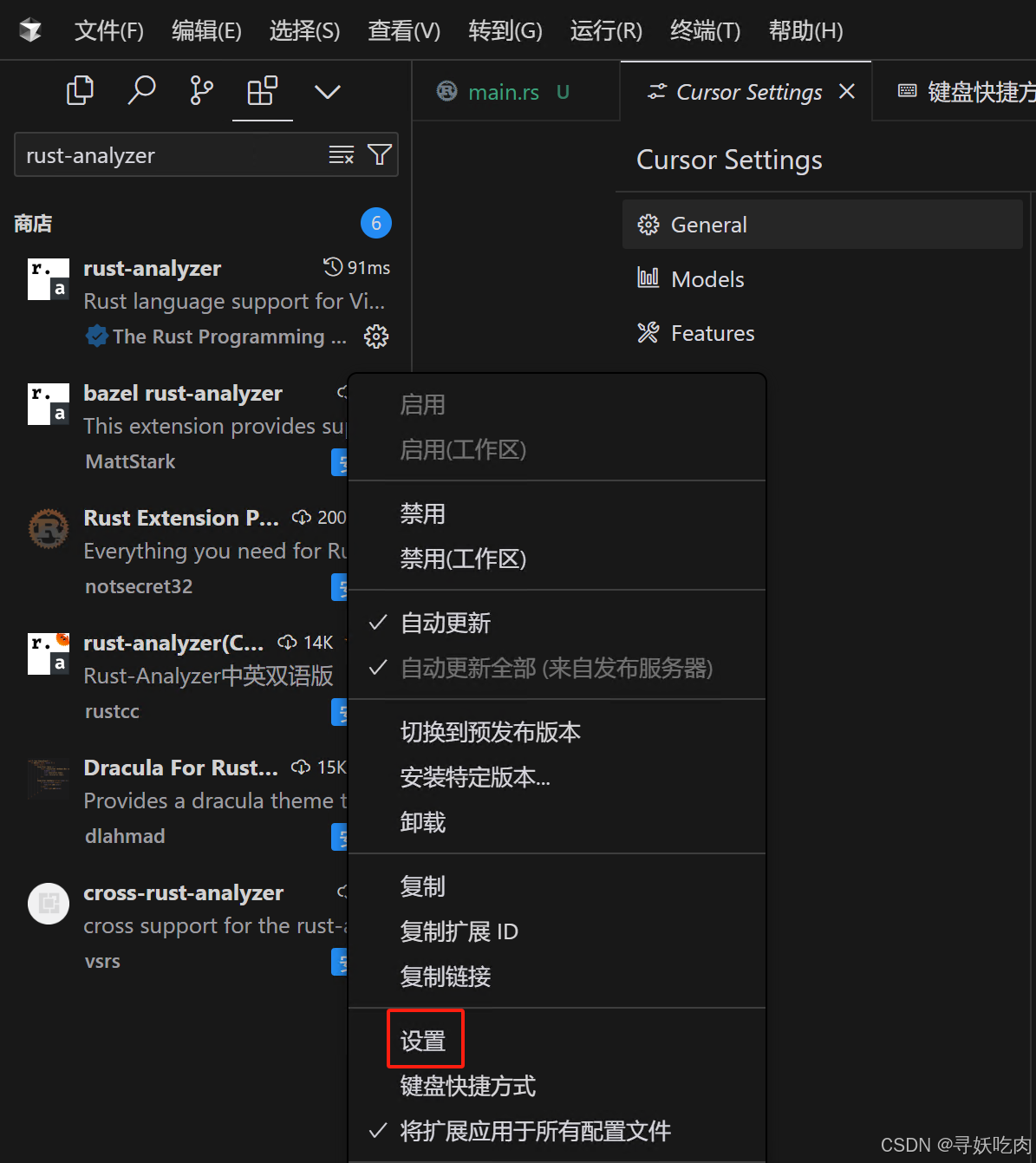Open the Dracula For Rust title
The height and width of the screenshot is (1163, 1036).
pyautogui.click(x=181, y=768)
